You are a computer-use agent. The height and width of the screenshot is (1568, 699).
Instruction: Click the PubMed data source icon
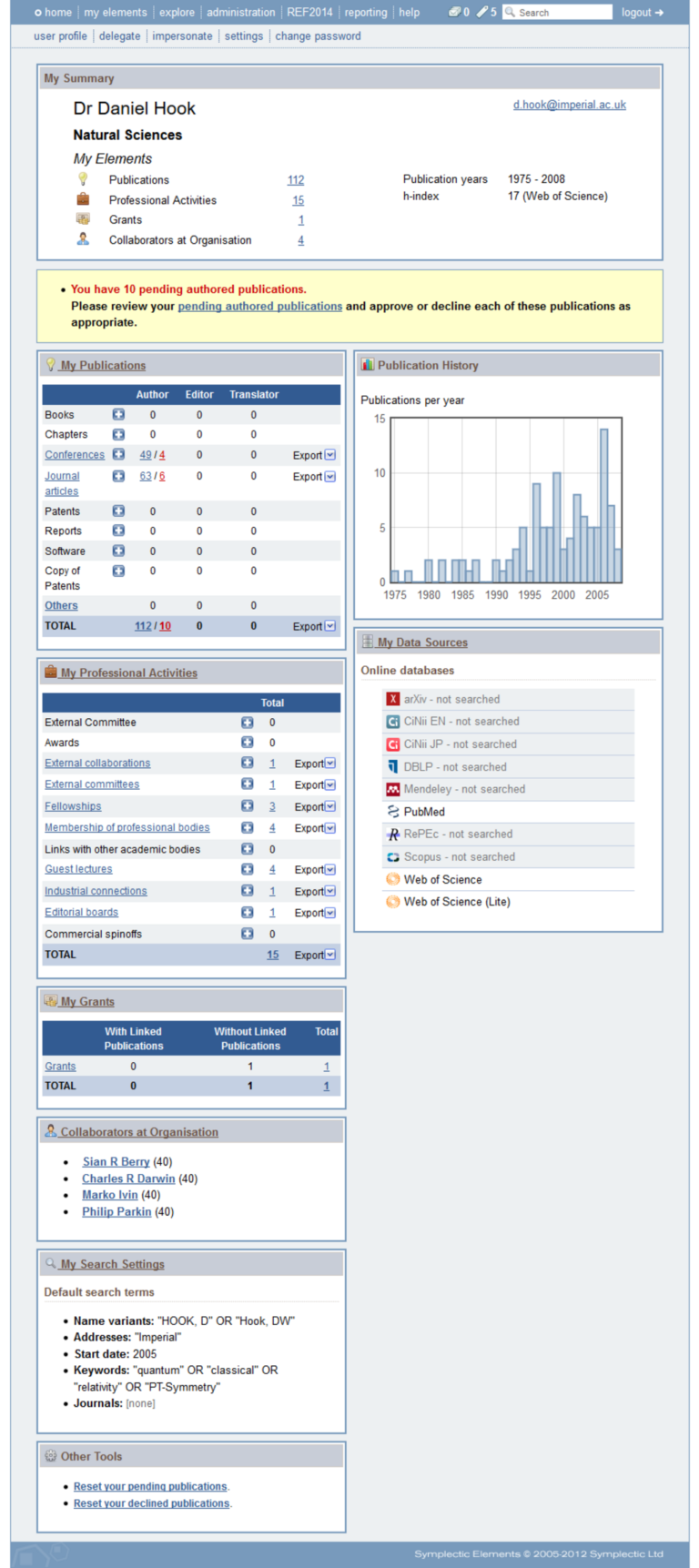tap(393, 811)
